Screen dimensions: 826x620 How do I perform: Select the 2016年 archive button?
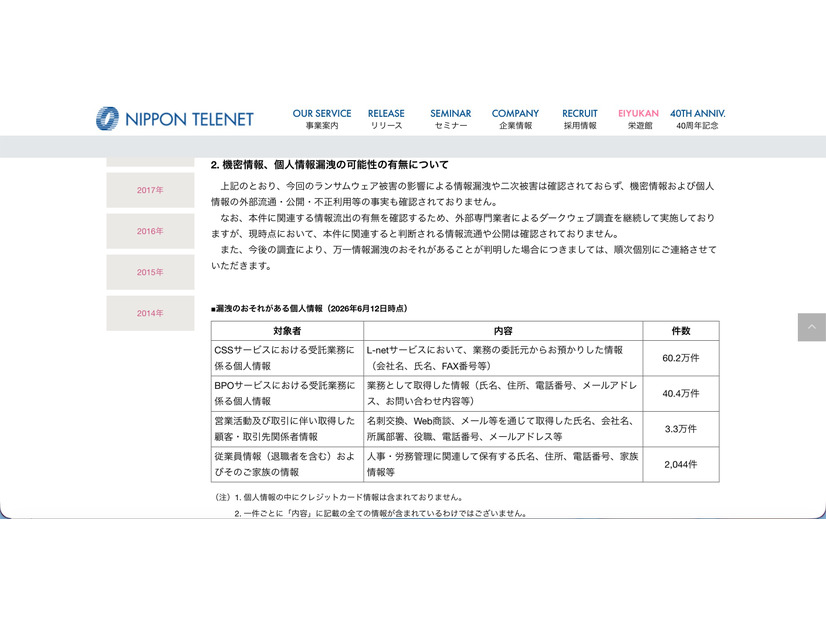150,231
